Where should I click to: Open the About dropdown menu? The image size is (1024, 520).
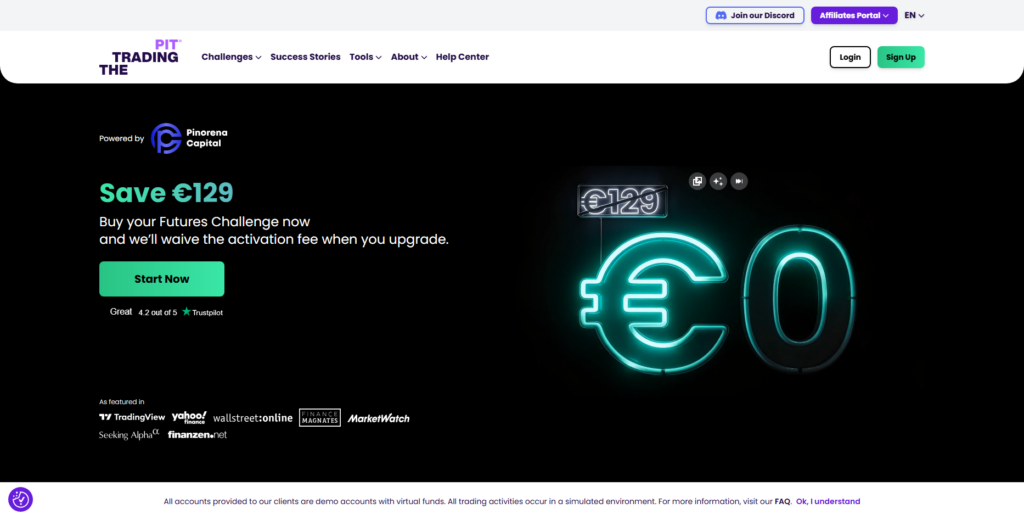click(x=408, y=57)
